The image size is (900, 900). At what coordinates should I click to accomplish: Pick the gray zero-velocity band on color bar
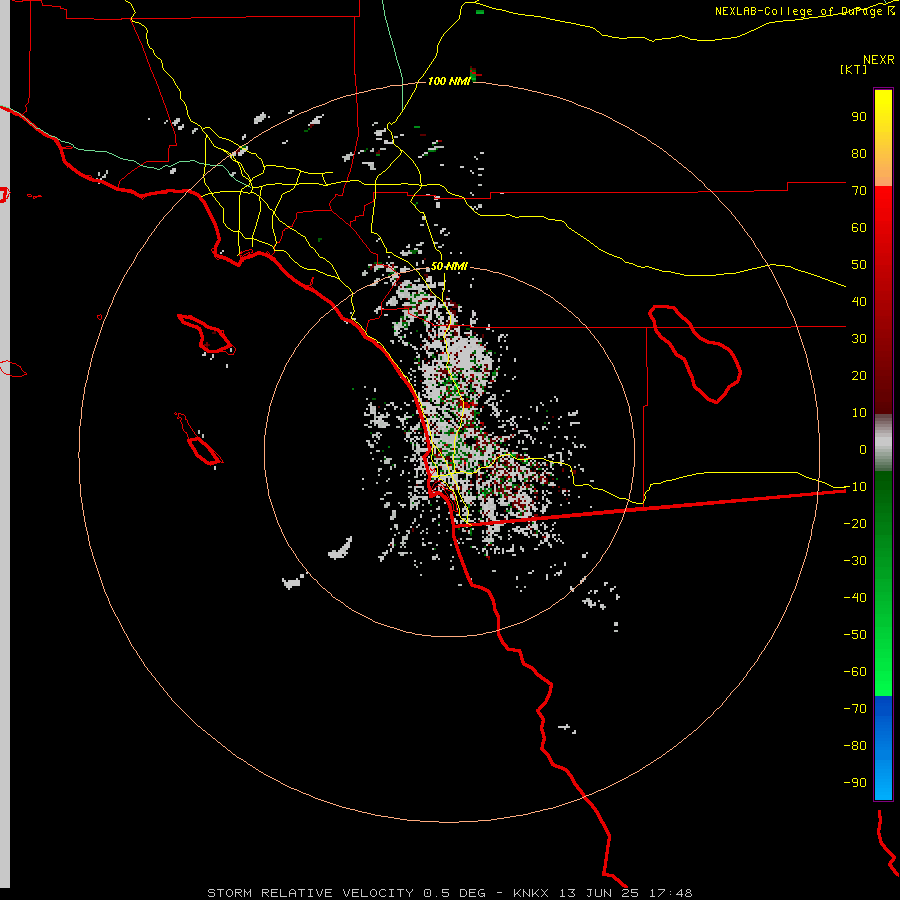[x=883, y=443]
